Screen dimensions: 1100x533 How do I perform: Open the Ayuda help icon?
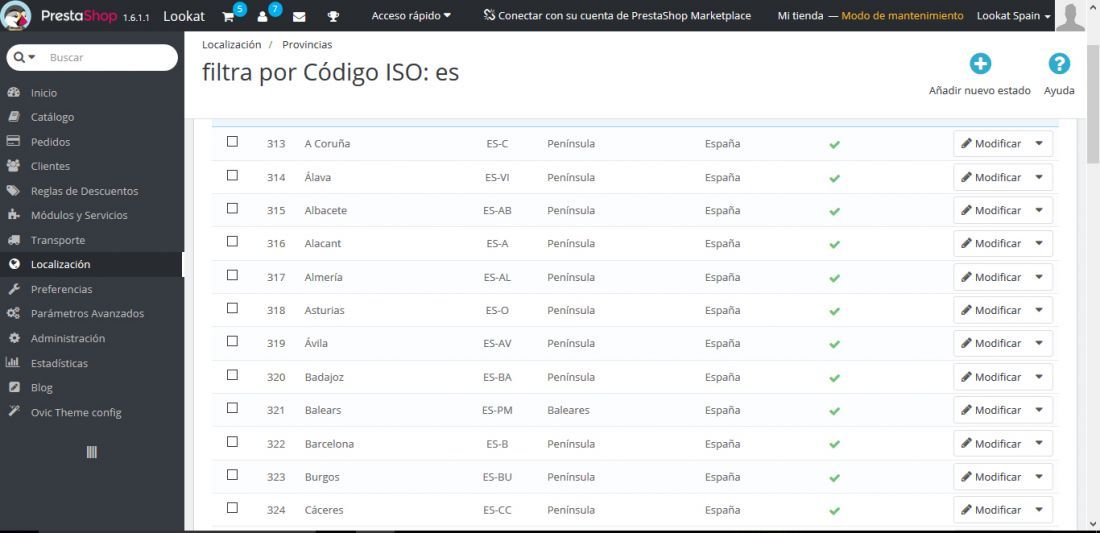[x=1059, y=64]
